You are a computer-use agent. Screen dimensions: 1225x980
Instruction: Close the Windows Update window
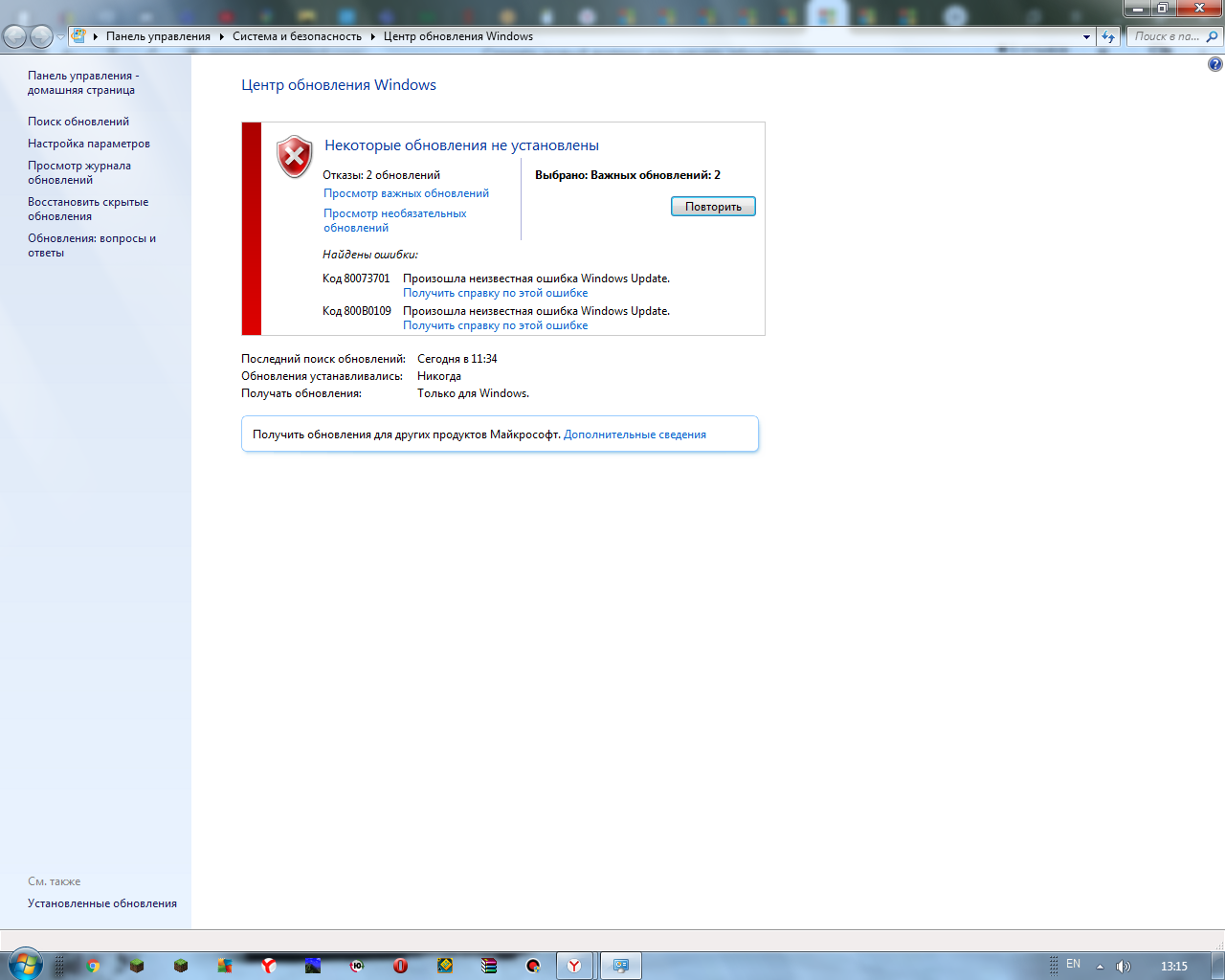pyautogui.click(x=1199, y=8)
